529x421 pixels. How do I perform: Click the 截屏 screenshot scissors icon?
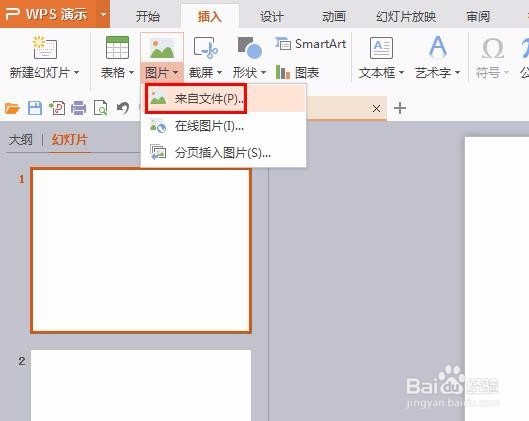pos(205,48)
